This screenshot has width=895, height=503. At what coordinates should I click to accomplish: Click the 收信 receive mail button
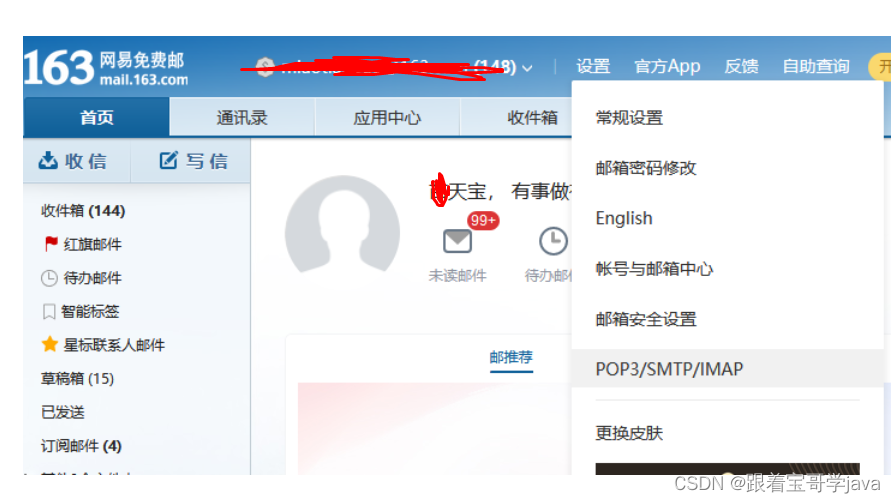click(76, 161)
